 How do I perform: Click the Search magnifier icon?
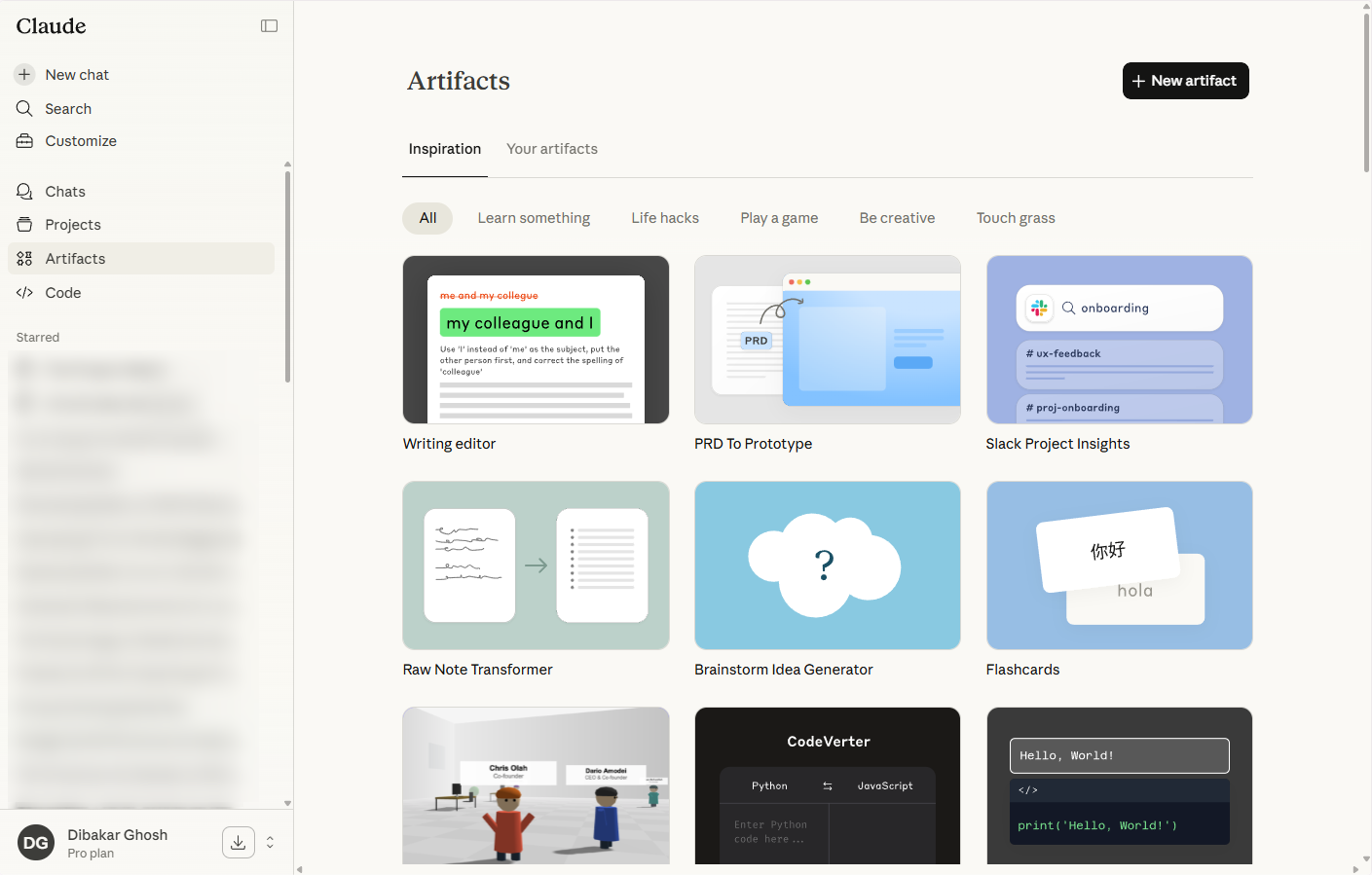[24, 108]
